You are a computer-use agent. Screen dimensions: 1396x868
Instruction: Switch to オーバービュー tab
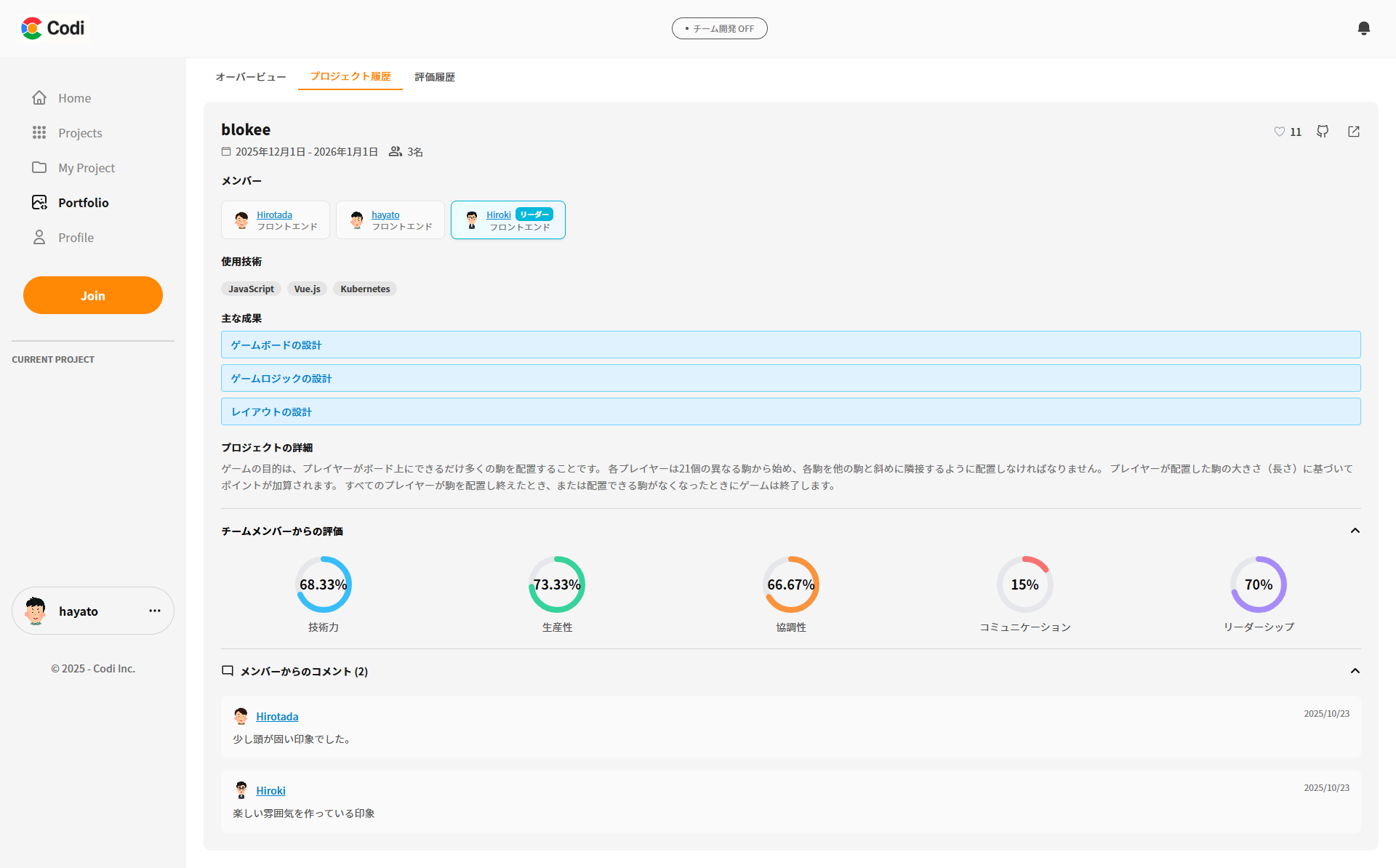point(251,76)
